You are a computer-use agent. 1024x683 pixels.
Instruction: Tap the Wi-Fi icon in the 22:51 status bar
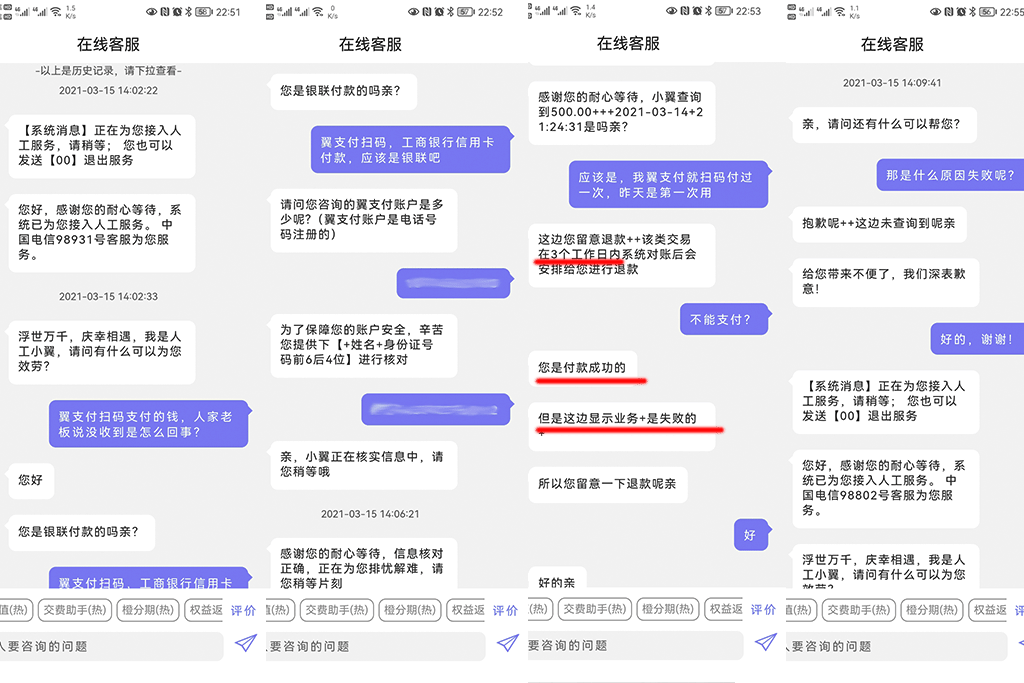pyautogui.click(x=56, y=11)
